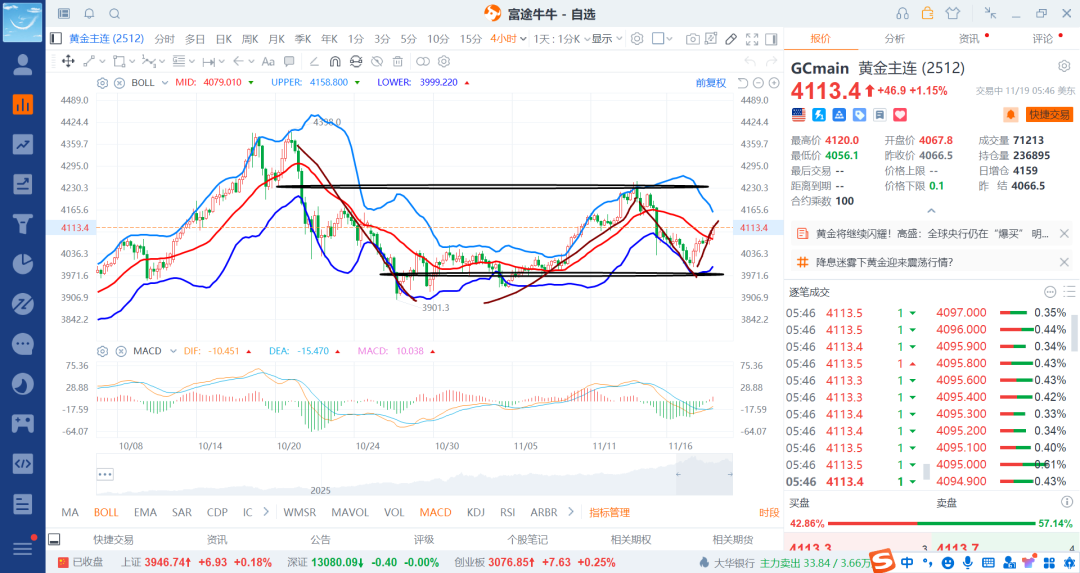Open the Markets bar-chart icon in left sidebar

coord(23,105)
